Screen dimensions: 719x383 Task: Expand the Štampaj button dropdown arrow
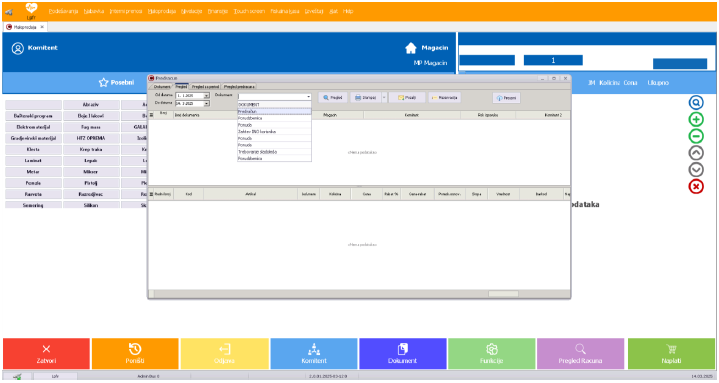click(384, 98)
